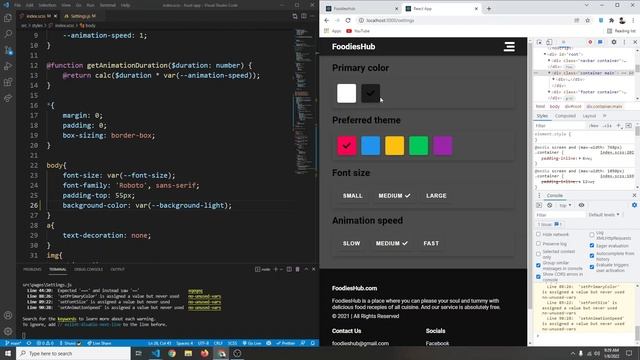Go back in Chrome
The image size is (640, 360).
point(327,20)
